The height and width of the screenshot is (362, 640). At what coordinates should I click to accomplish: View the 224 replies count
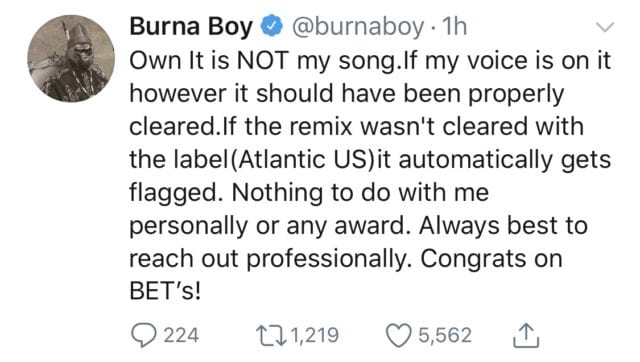pos(181,335)
